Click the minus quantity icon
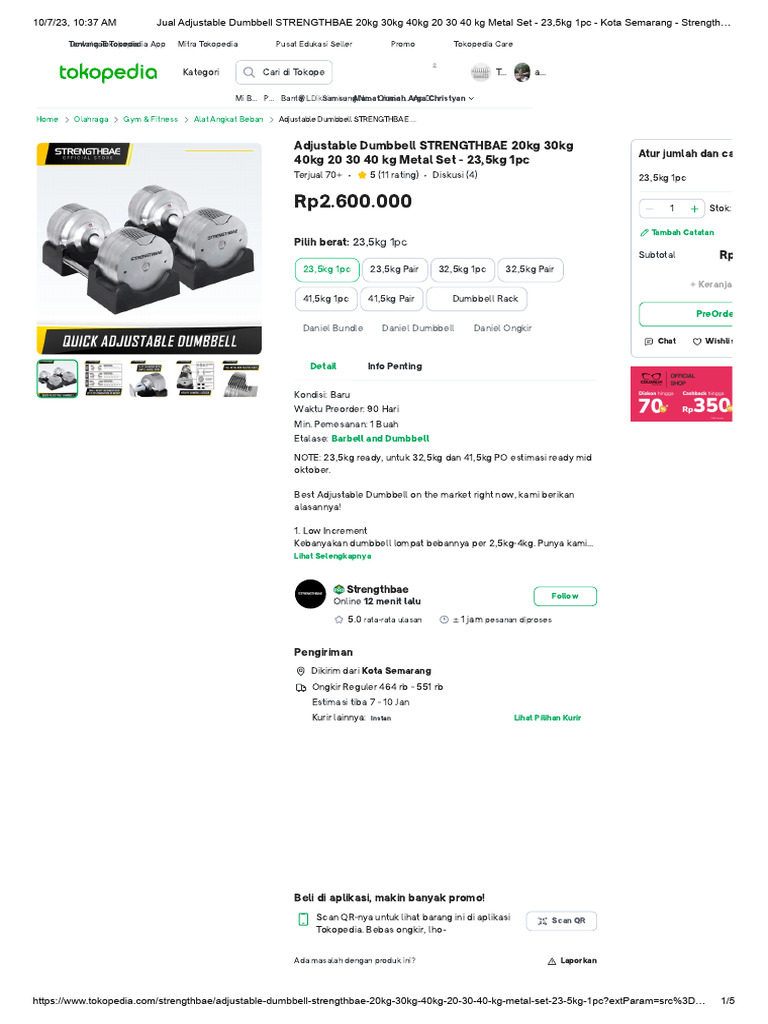 [x=650, y=209]
